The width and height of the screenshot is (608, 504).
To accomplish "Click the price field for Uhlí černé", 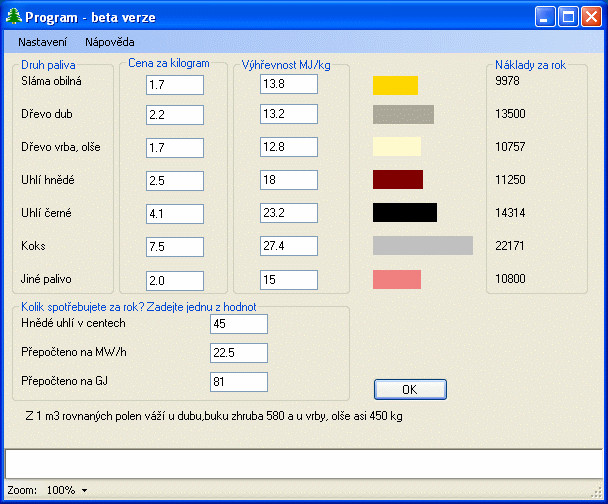I will click(175, 214).
